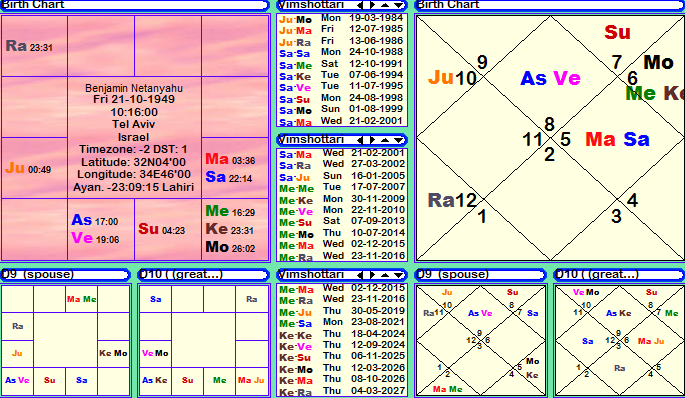Select the Sa-Su 24-08-1998 dasha row
This screenshot has width=685, height=398.
pyautogui.click(x=342, y=99)
